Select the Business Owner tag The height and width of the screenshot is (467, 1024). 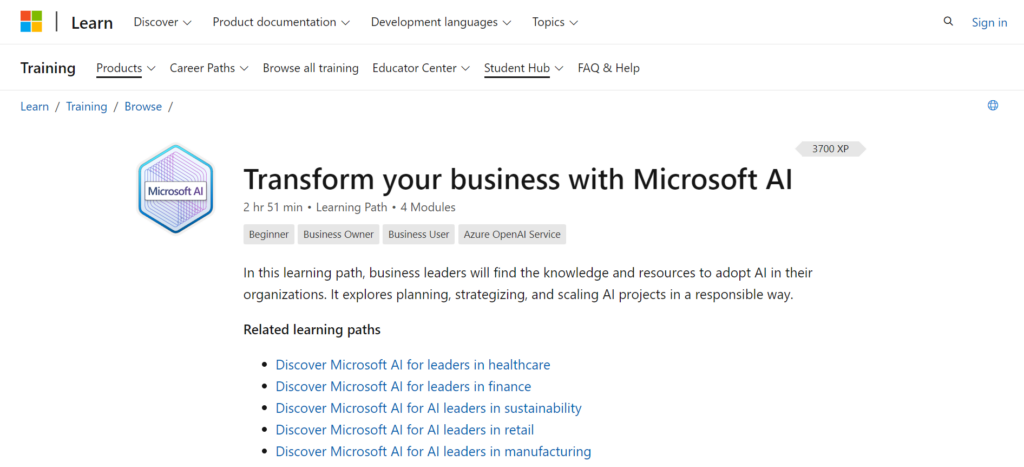338,234
